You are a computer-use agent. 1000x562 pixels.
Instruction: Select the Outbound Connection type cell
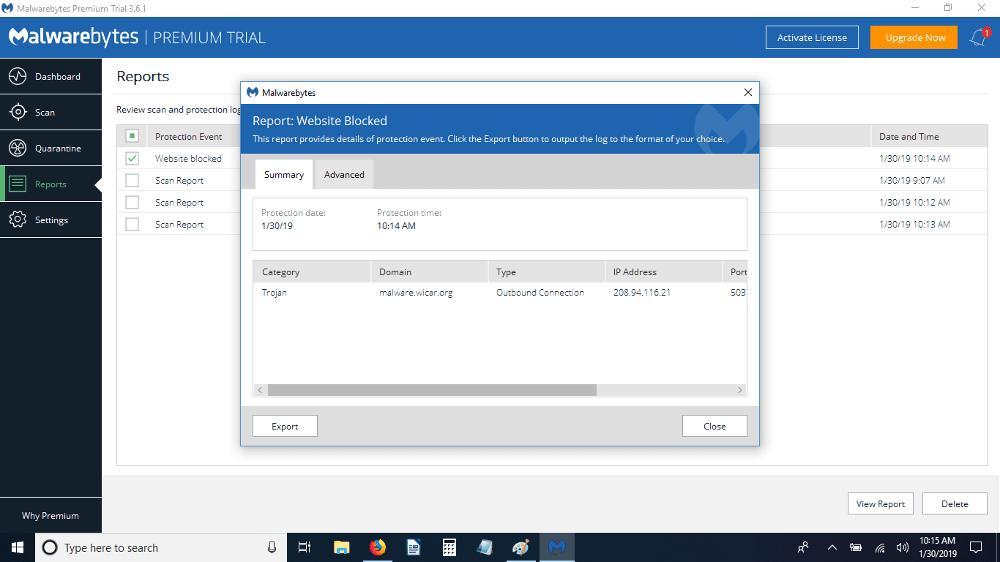click(x=540, y=293)
